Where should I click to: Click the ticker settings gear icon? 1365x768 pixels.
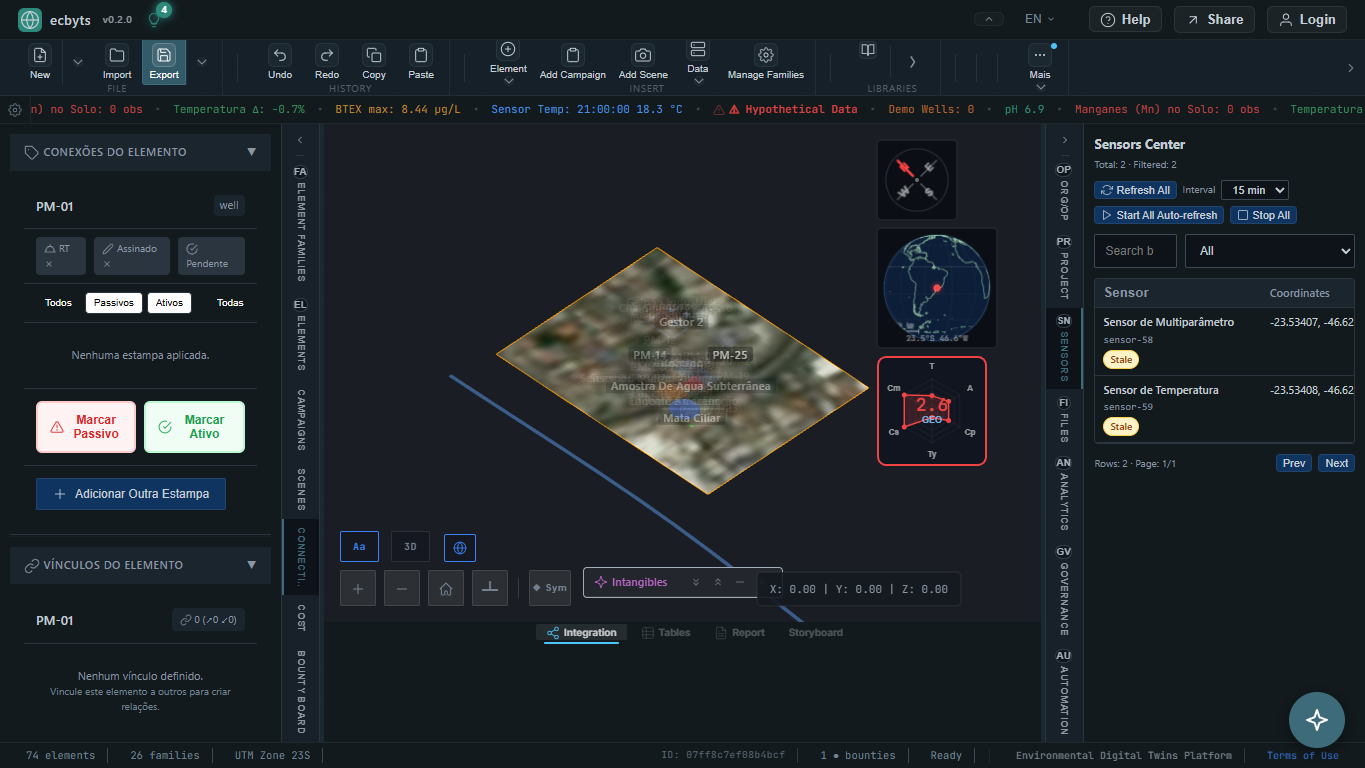click(15, 110)
